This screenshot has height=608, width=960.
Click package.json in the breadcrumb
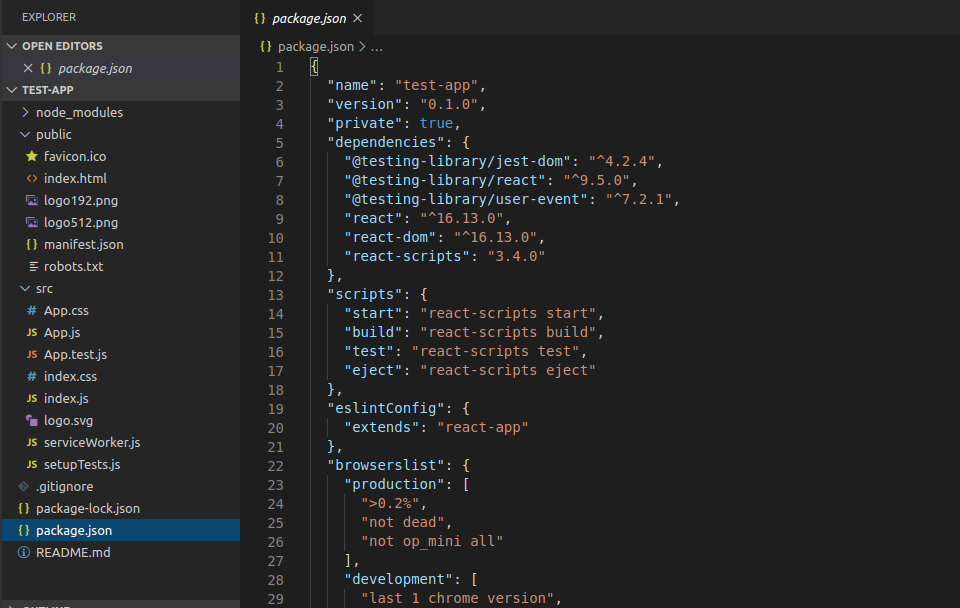pyautogui.click(x=315, y=47)
